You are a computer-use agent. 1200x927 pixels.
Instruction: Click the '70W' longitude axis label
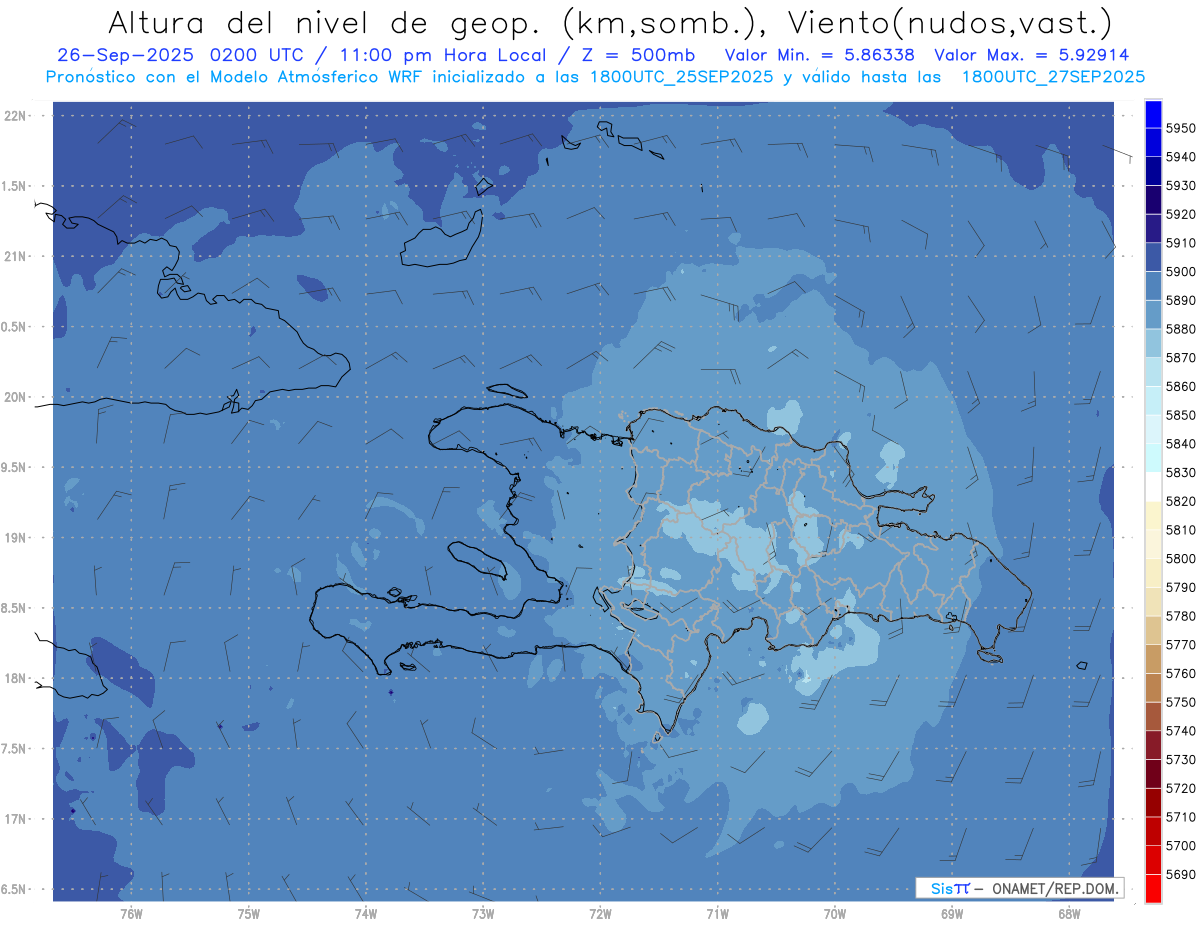click(x=835, y=914)
